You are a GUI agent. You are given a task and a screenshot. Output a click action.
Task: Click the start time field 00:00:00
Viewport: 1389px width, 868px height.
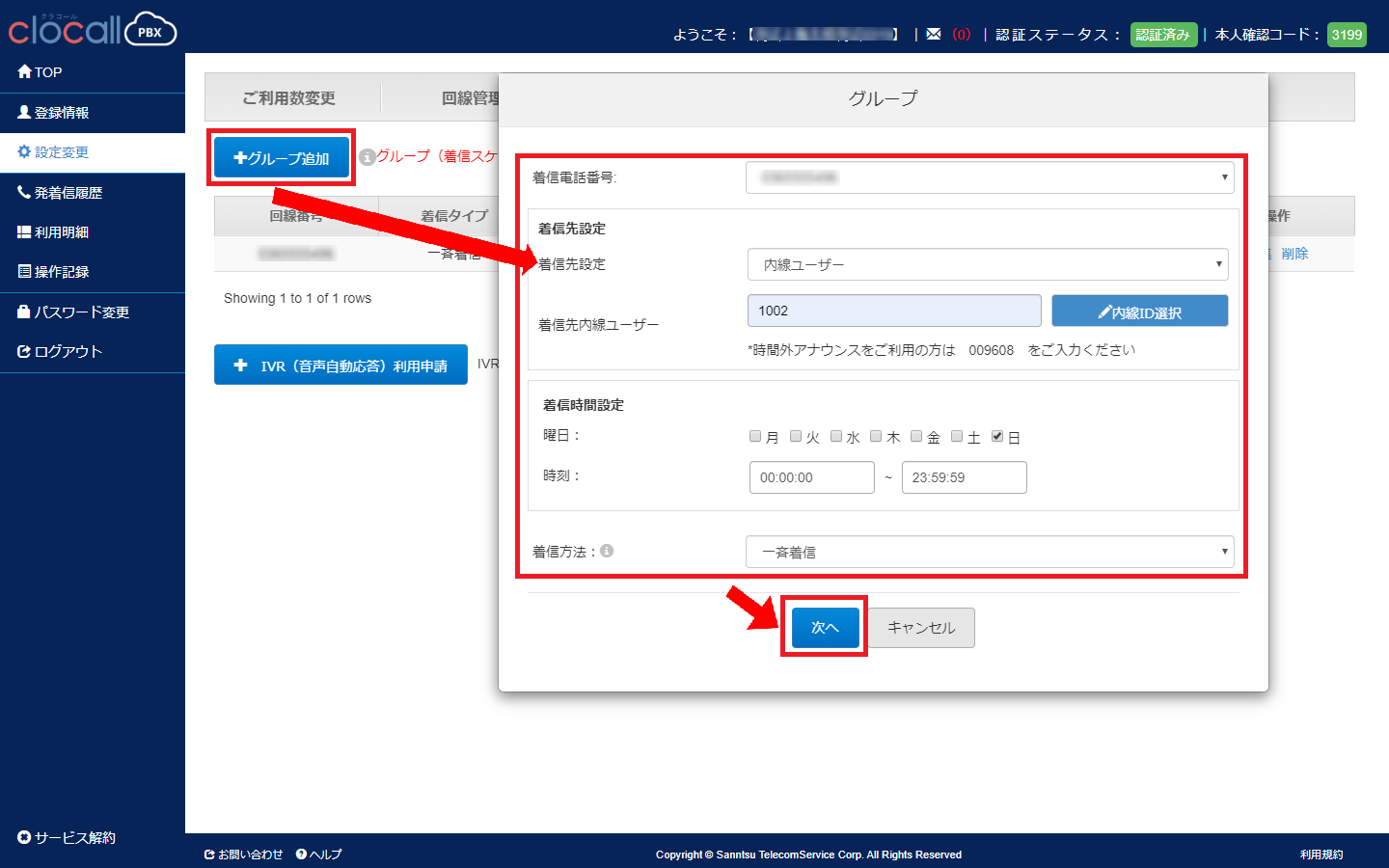(x=812, y=477)
